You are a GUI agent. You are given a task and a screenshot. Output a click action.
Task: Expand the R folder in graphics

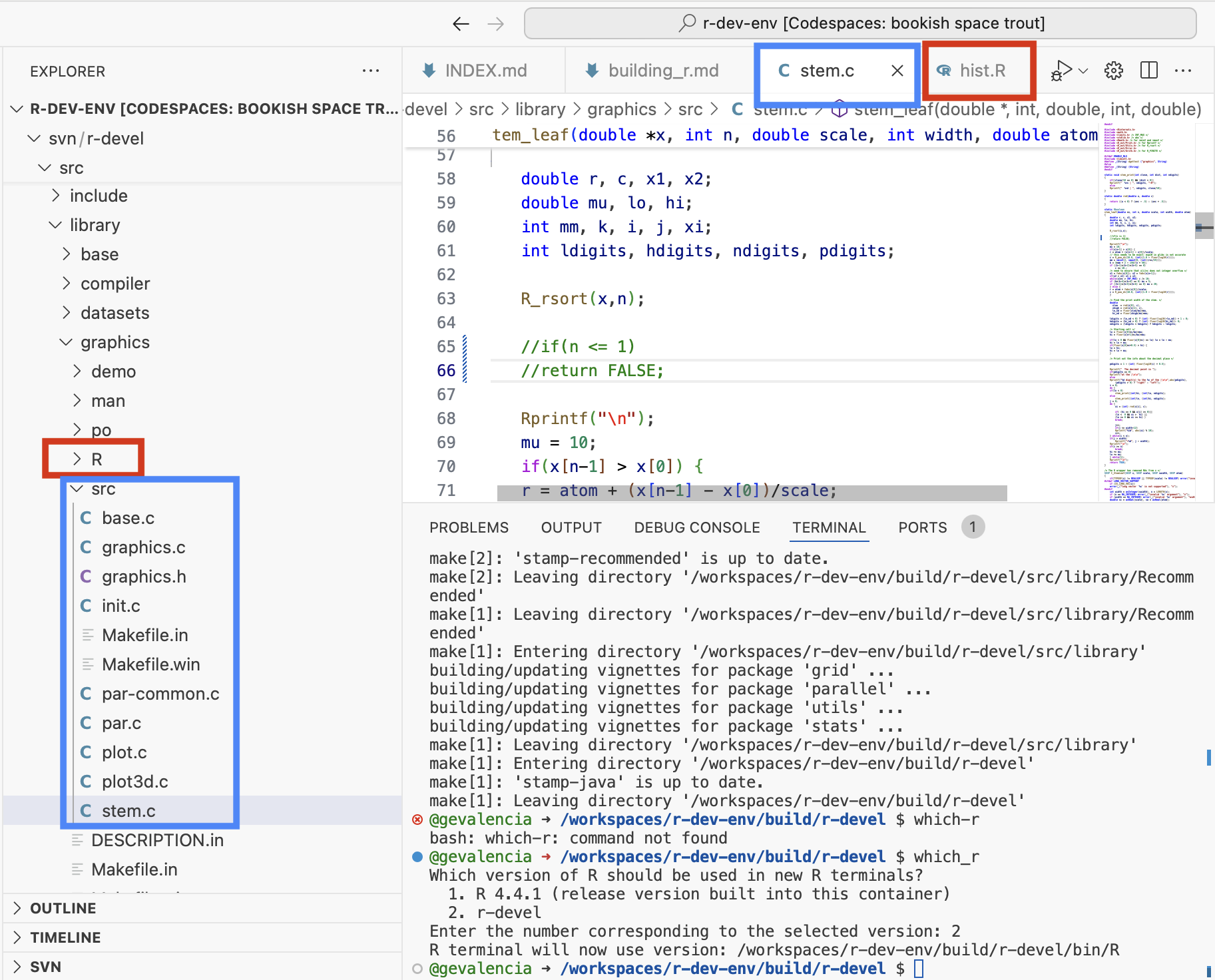tap(96, 459)
